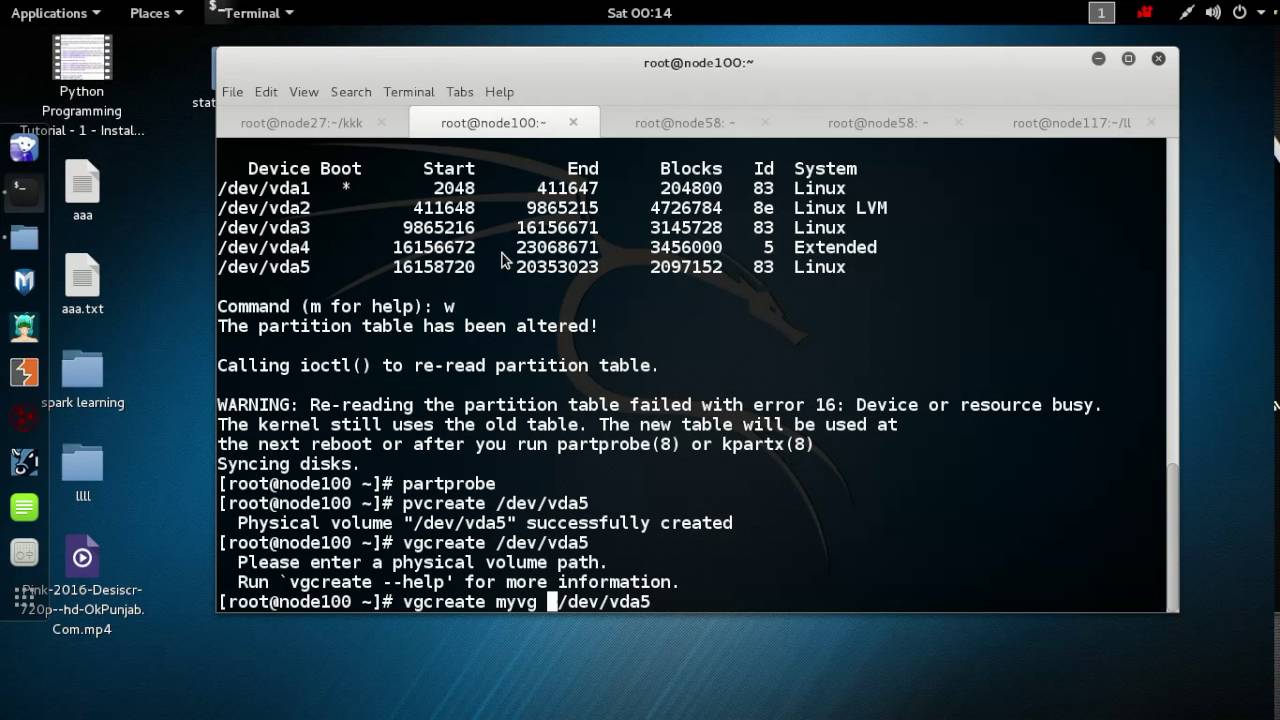Click the 'vgcreate --help' hint line

pos(458,582)
